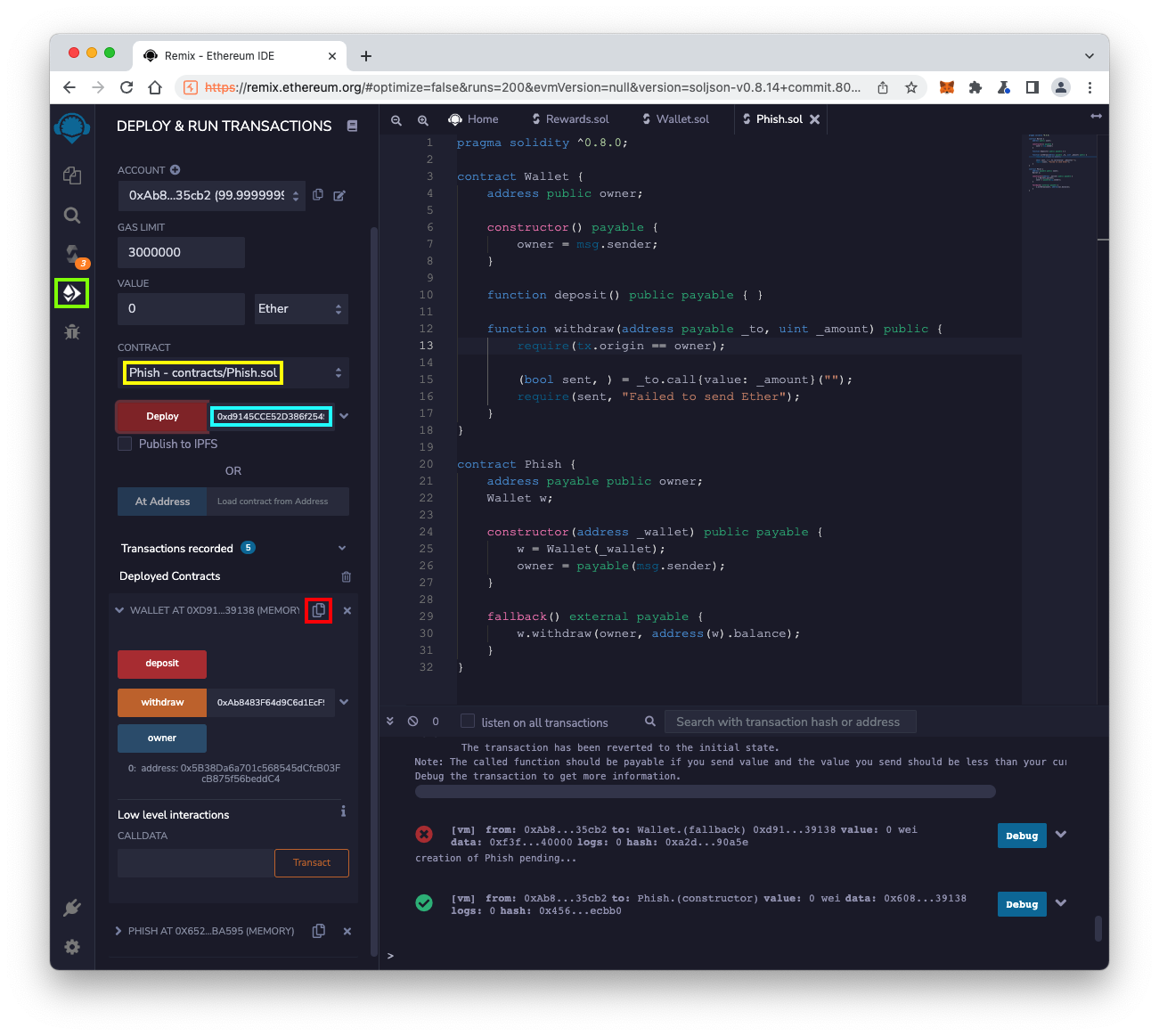This screenshot has height=1036, width=1159.
Task: Close the Phish.sol editor tab
Action: click(814, 119)
